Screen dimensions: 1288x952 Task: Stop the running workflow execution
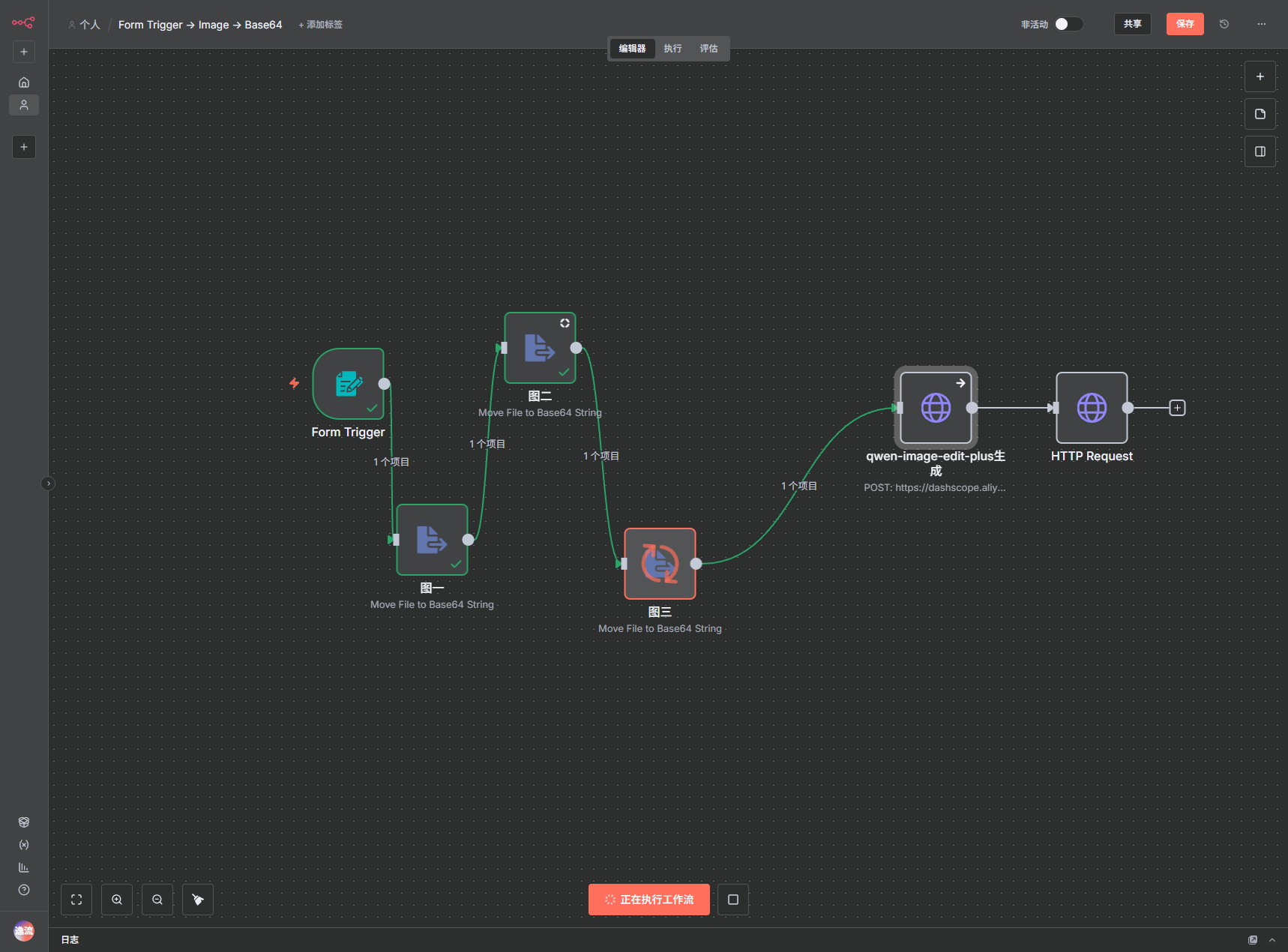coord(733,900)
